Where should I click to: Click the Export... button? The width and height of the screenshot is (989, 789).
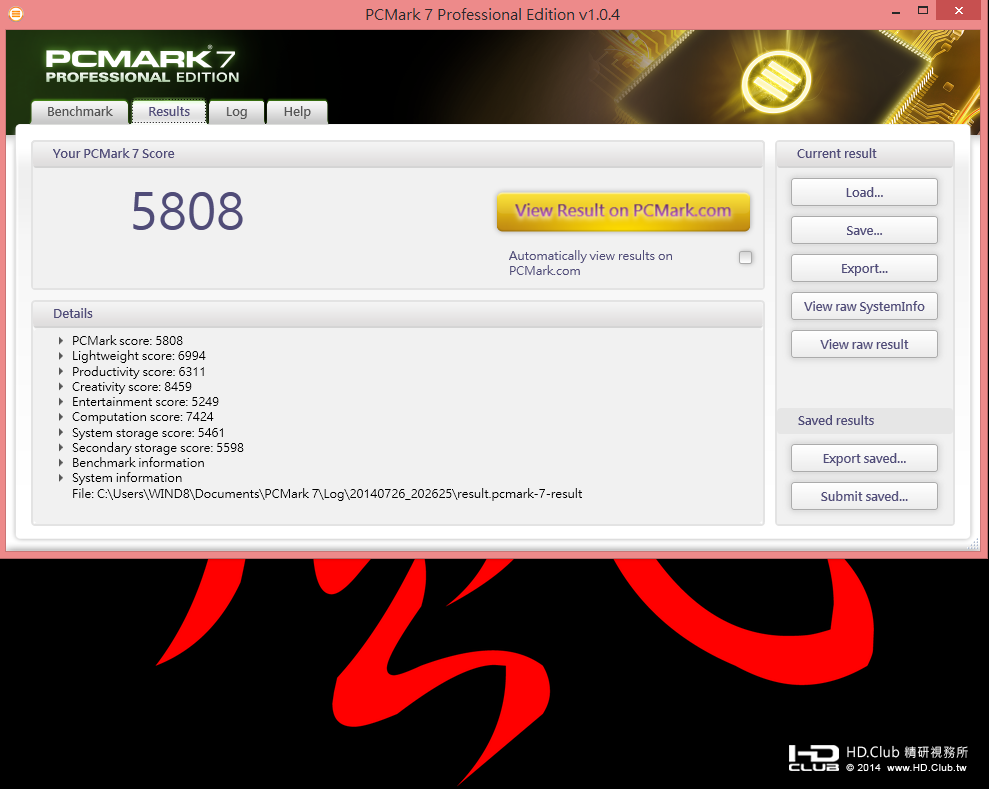(864, 268)
